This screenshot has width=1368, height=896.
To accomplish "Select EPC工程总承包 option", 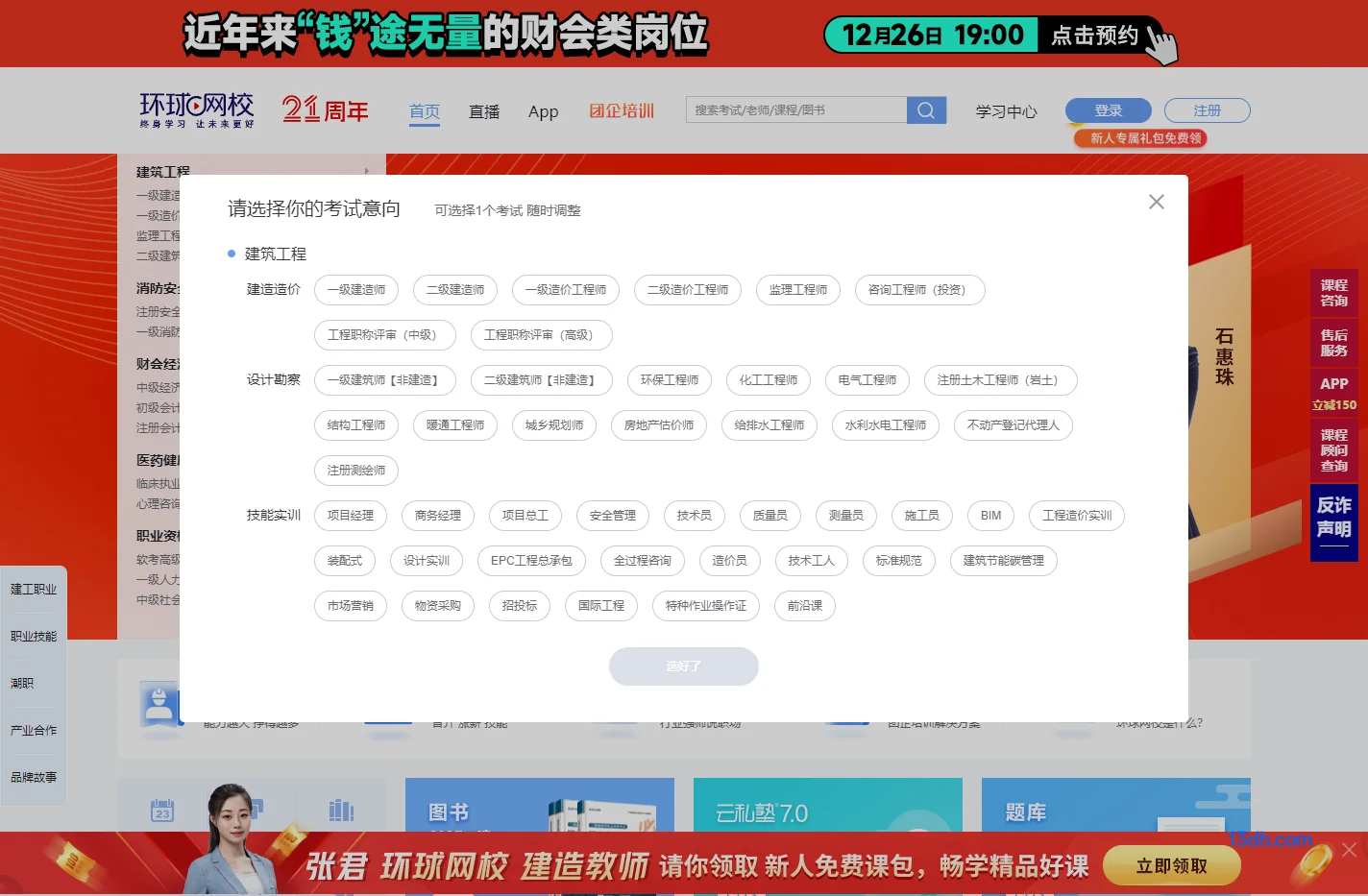I will [x=531, y=561].
